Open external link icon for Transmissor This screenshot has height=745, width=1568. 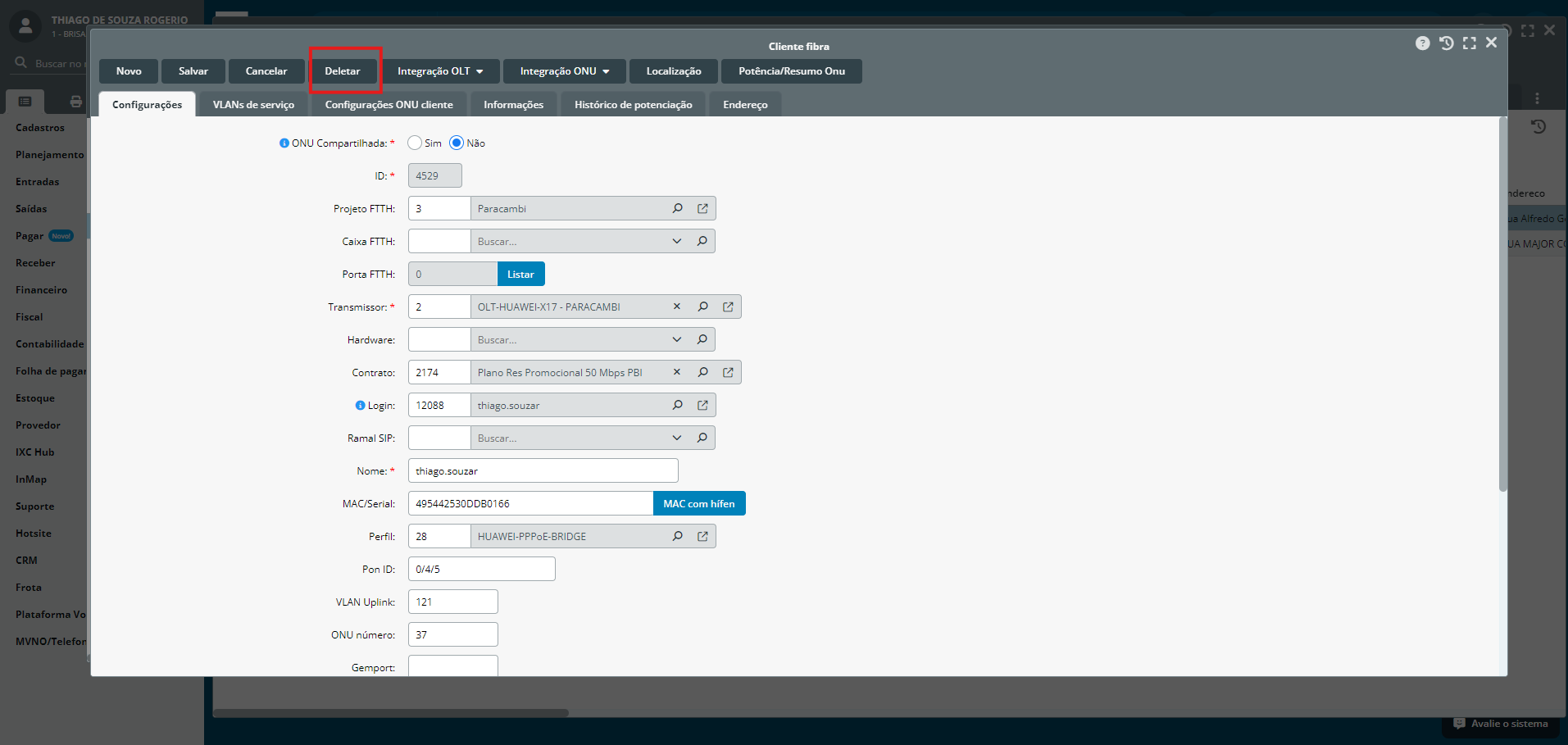(x=728, y=307)
